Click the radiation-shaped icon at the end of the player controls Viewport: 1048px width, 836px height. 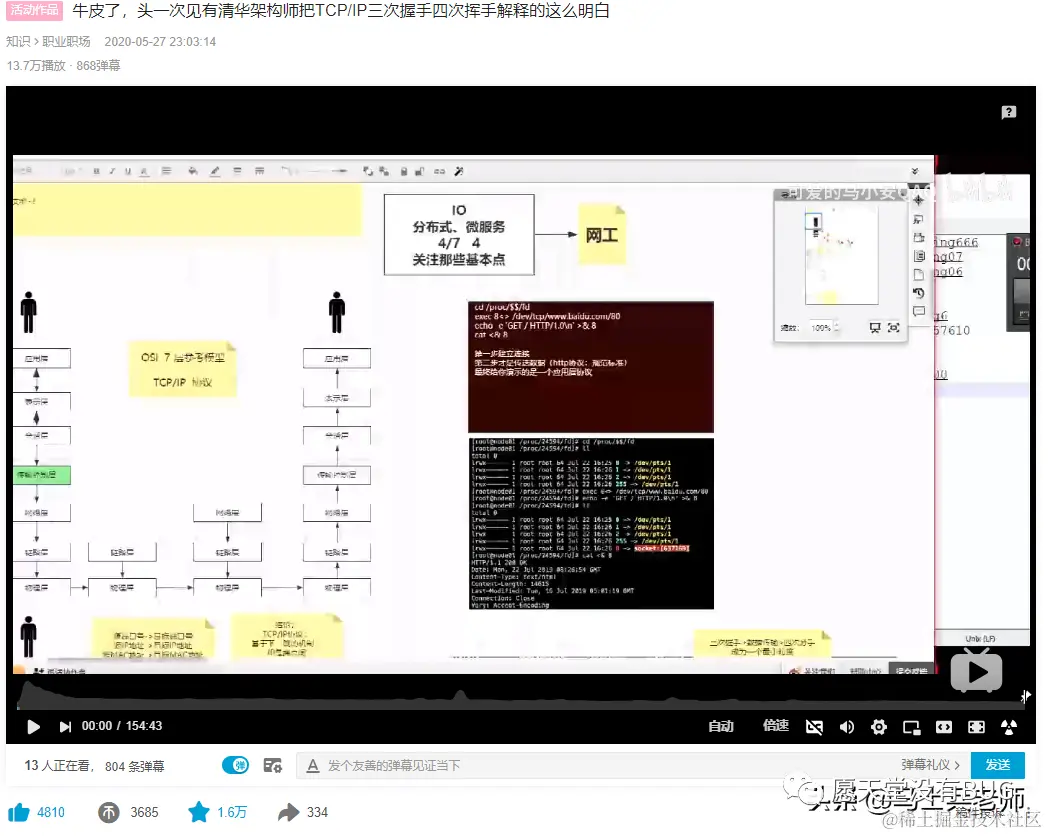click(x=1009, y=727)
